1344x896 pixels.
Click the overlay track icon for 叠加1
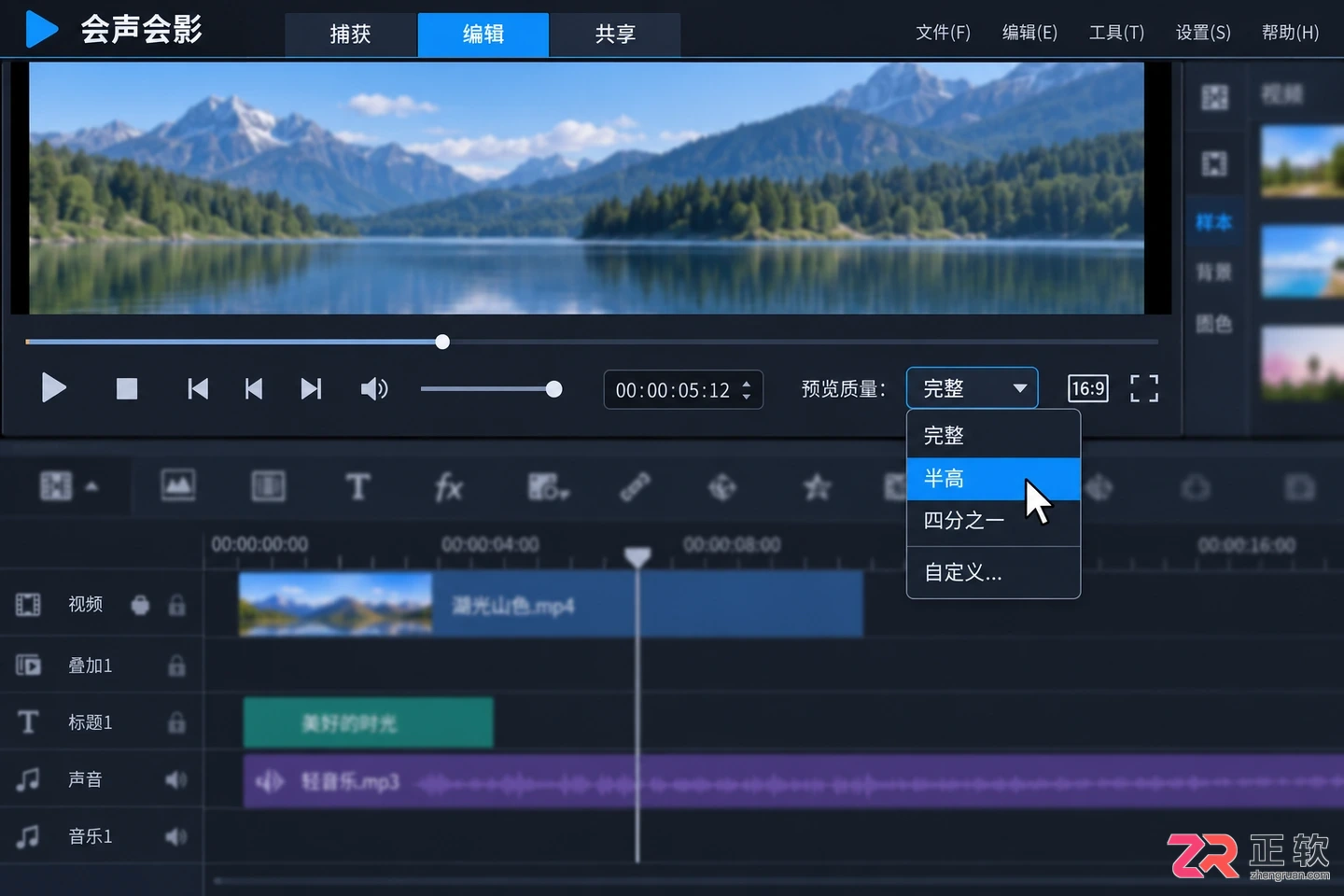28,665
